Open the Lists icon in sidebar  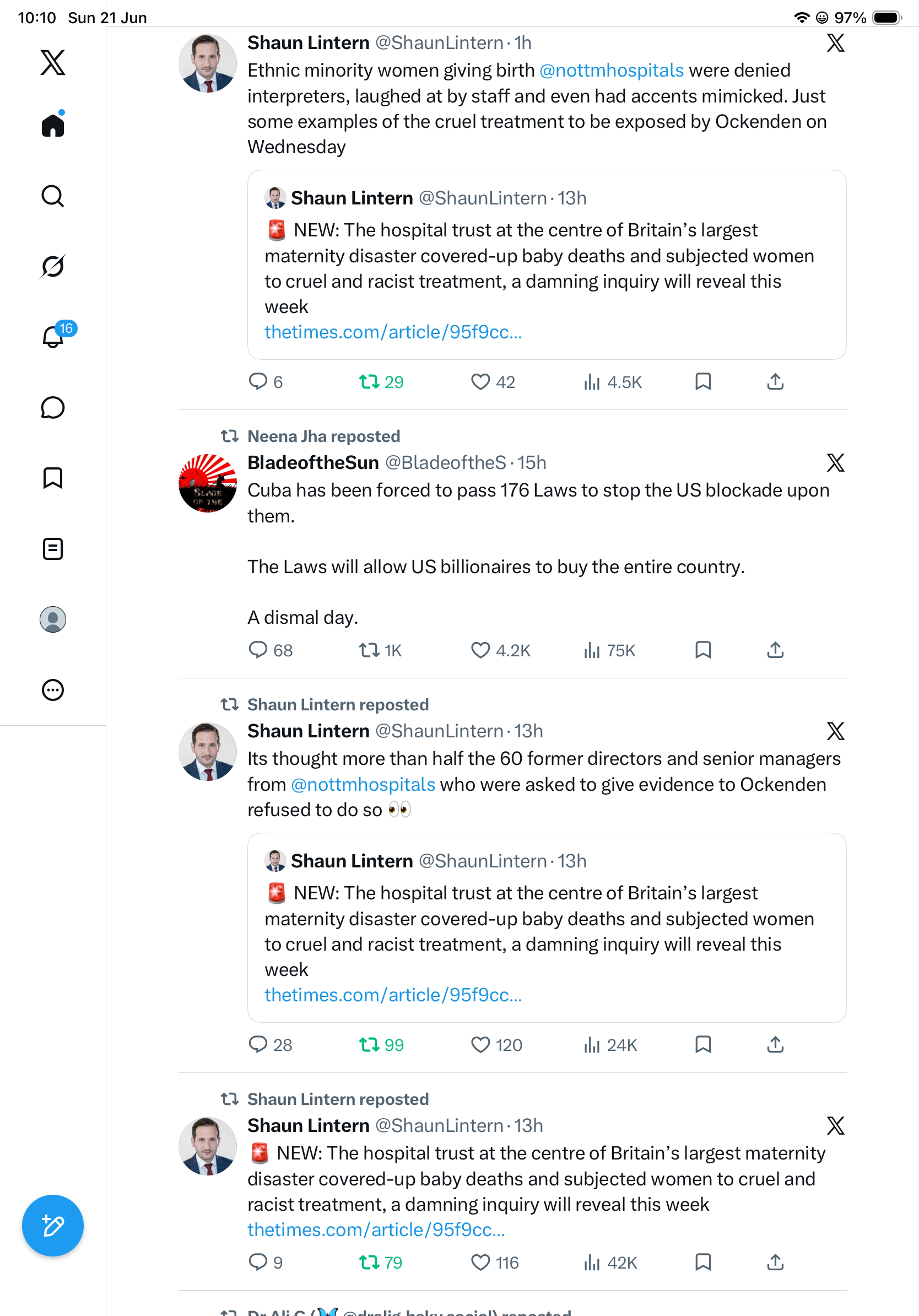53,548
